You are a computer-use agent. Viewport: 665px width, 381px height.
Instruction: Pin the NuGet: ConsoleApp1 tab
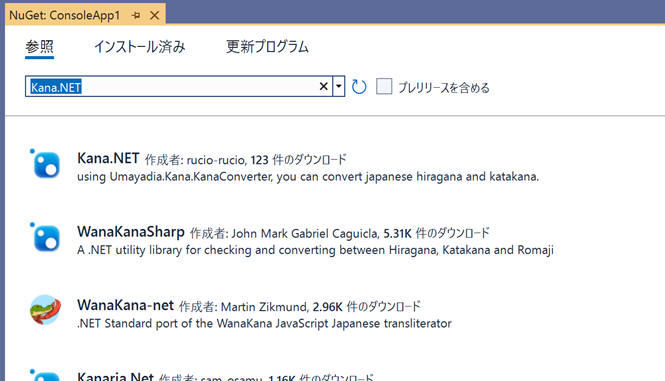click(x=136, y=16)
